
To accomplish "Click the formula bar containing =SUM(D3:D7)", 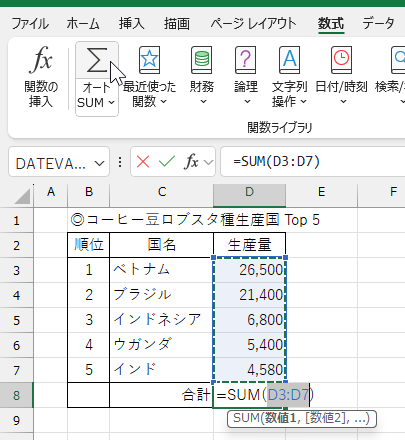I will 313,162.
